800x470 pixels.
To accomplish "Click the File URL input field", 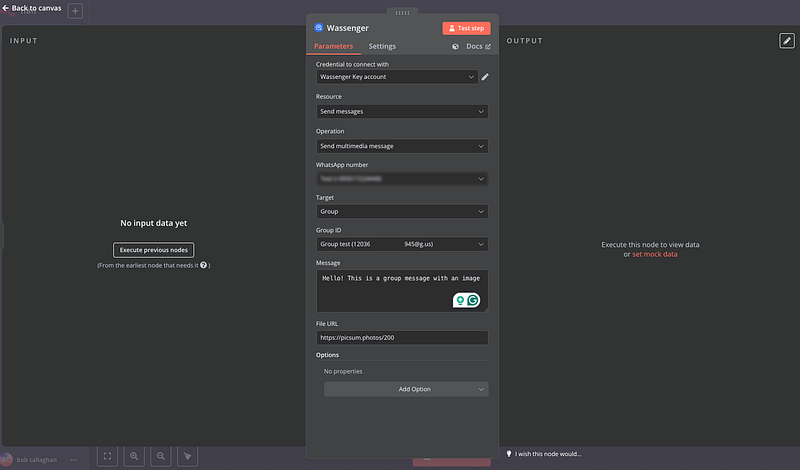I will click(x=402, y=338).
